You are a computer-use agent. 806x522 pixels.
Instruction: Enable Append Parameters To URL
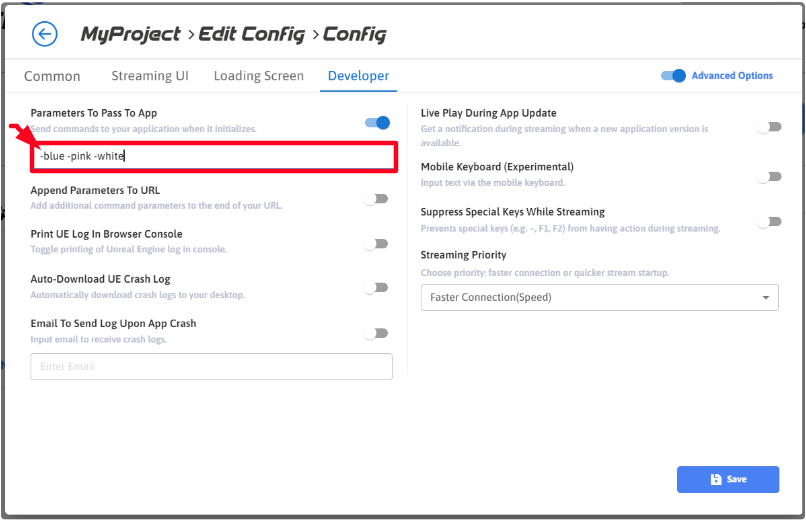point(375,199)
